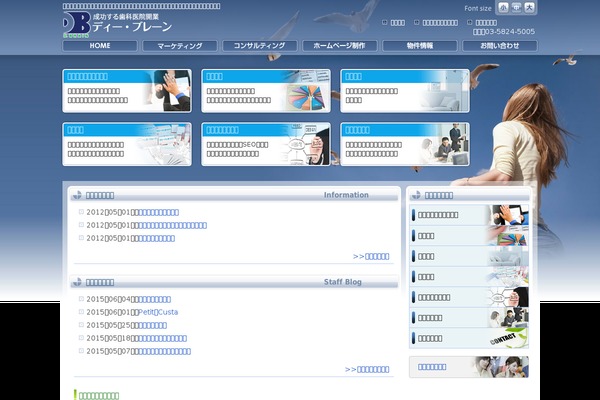The width and height of the screenshot is (600, 400).
Task: Click the sidebar banner with two women photo
Action: point(469,367)
